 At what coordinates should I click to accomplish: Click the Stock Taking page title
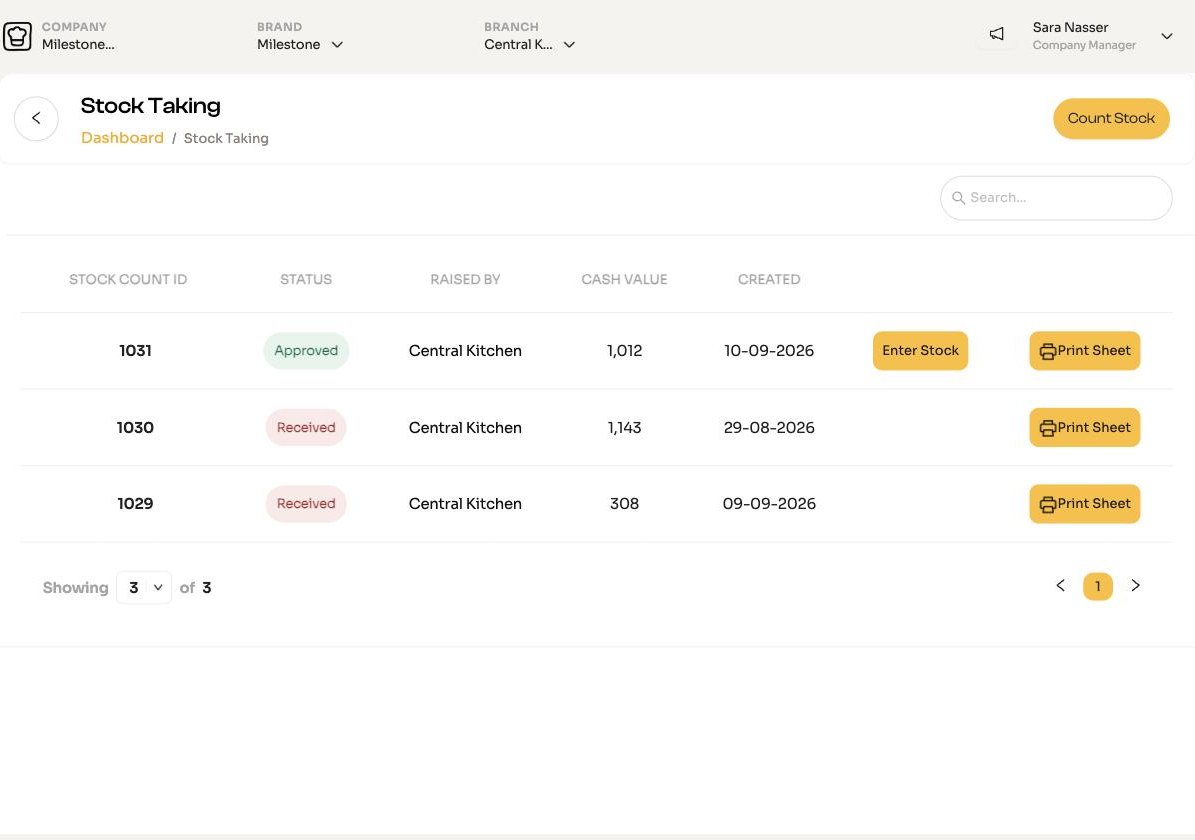click(x=150, y=106)
